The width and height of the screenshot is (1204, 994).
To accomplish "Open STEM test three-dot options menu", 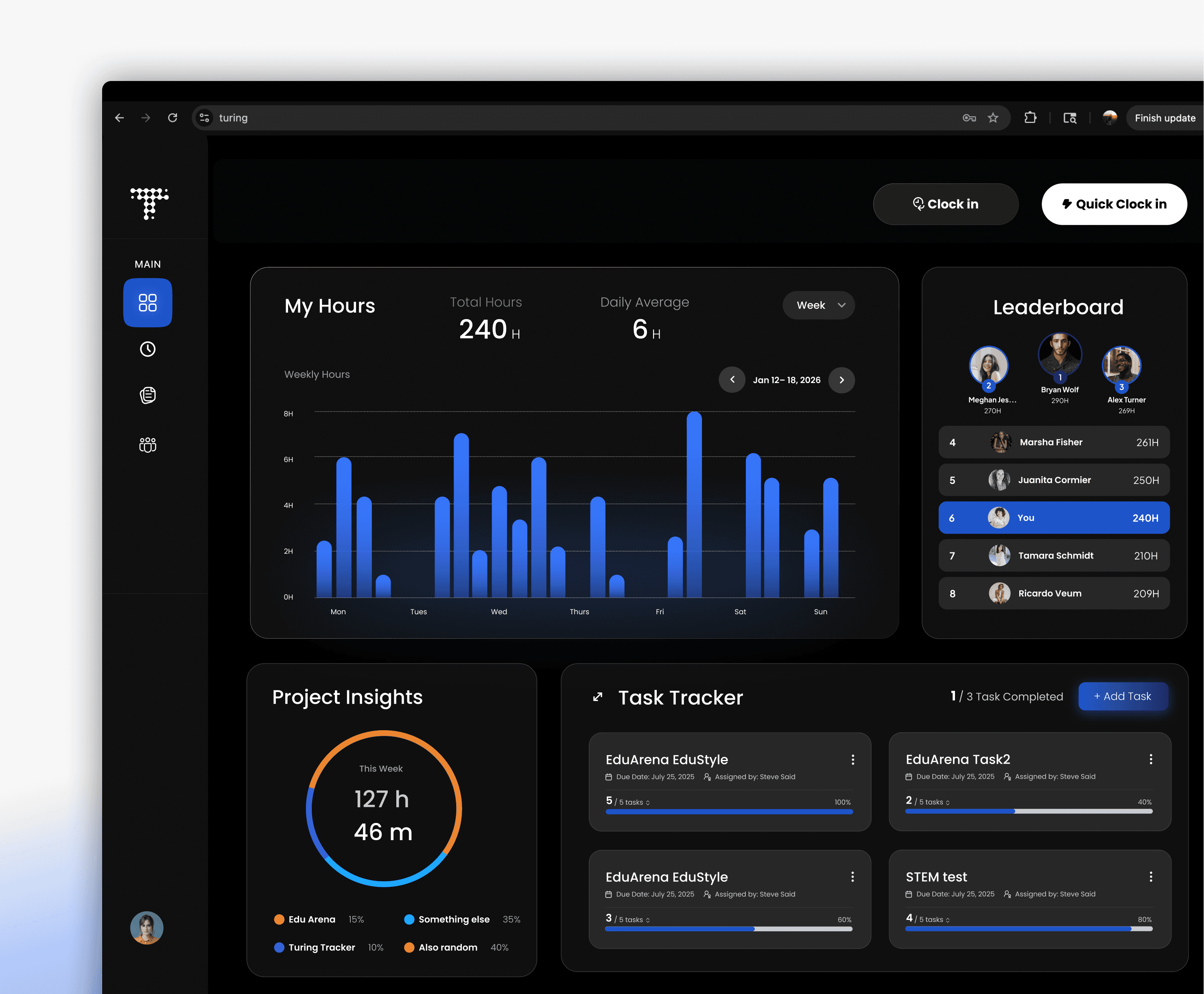I will pos(1151,877).
